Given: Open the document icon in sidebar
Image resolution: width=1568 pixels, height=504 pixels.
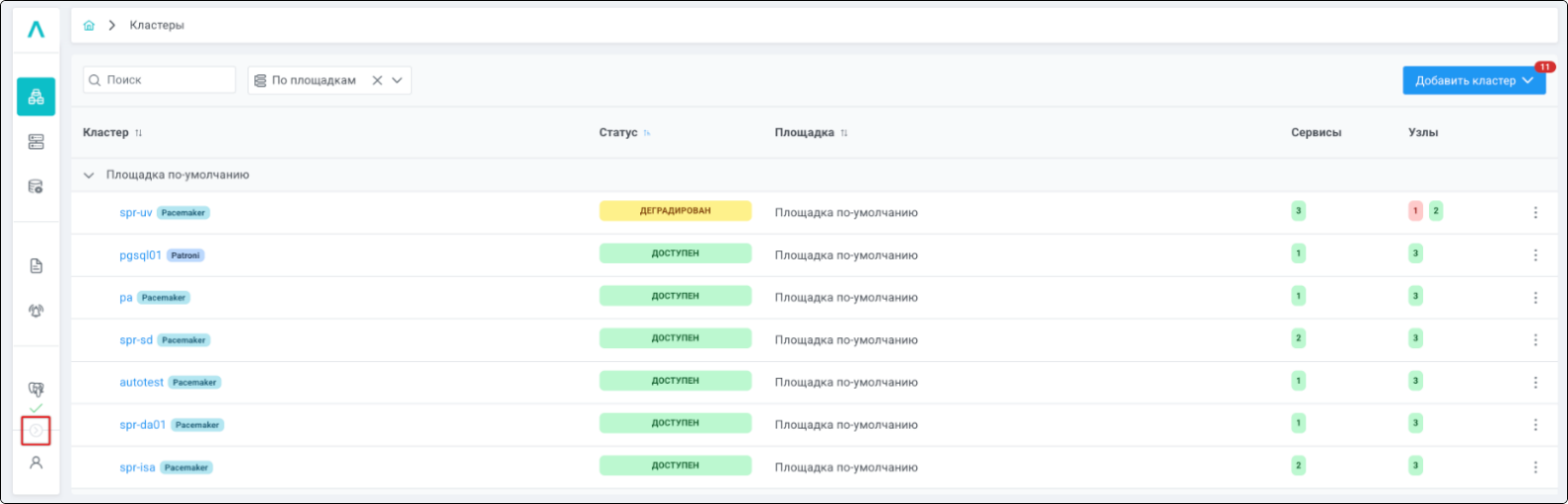Looking at the screenshot, I should tap(36, 266).
